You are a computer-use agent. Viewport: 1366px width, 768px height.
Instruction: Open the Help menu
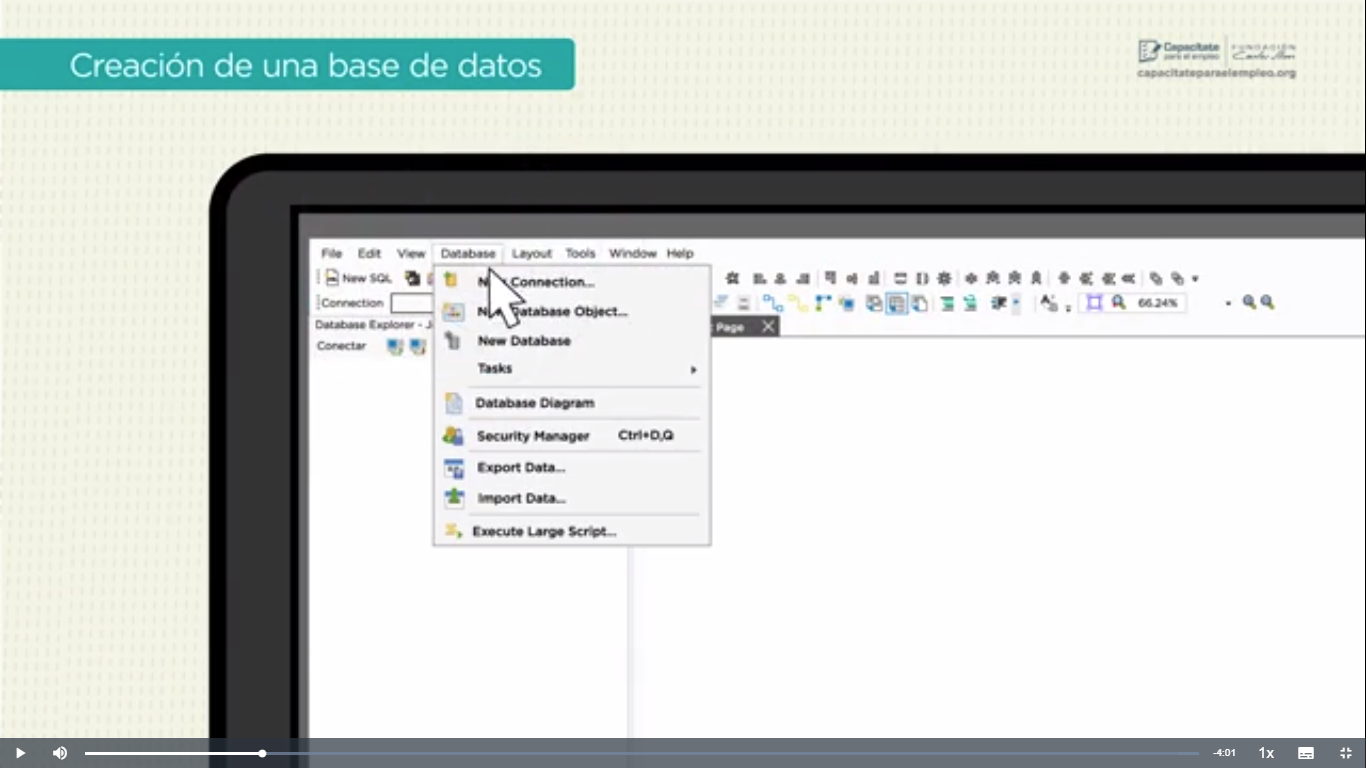click(680, 254)
